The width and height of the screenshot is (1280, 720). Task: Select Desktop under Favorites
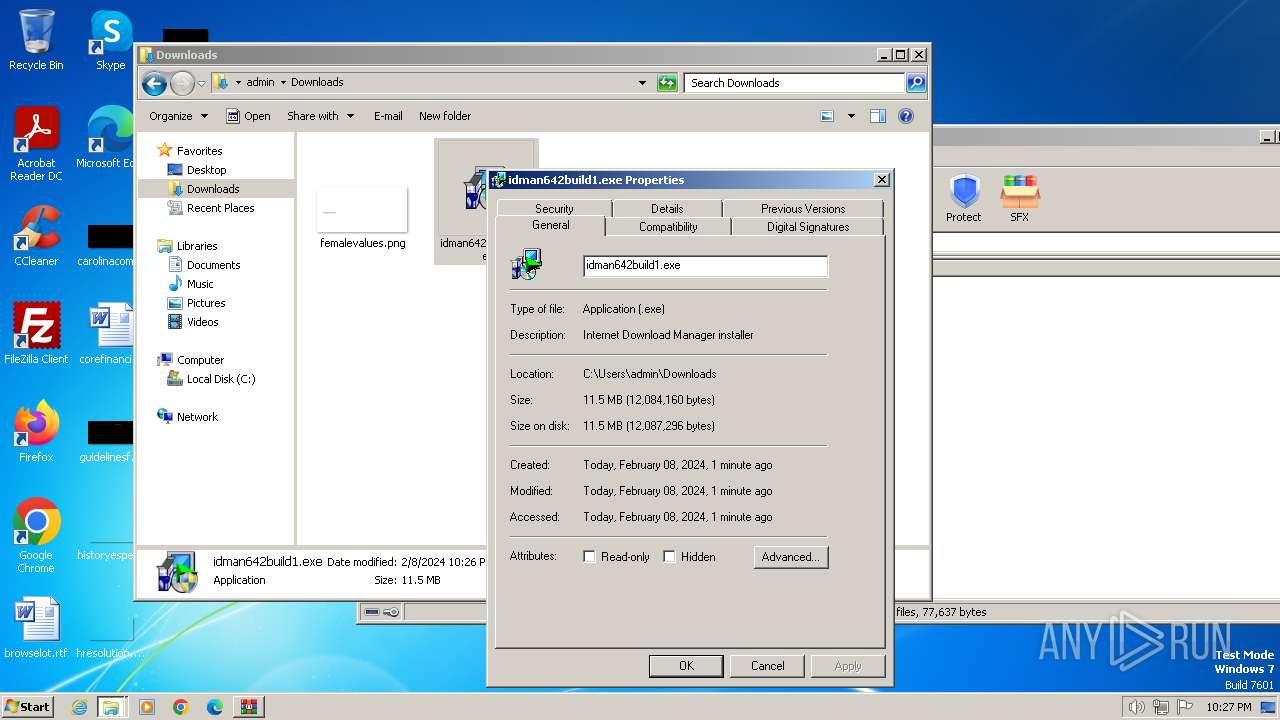(x=206, y=170)
